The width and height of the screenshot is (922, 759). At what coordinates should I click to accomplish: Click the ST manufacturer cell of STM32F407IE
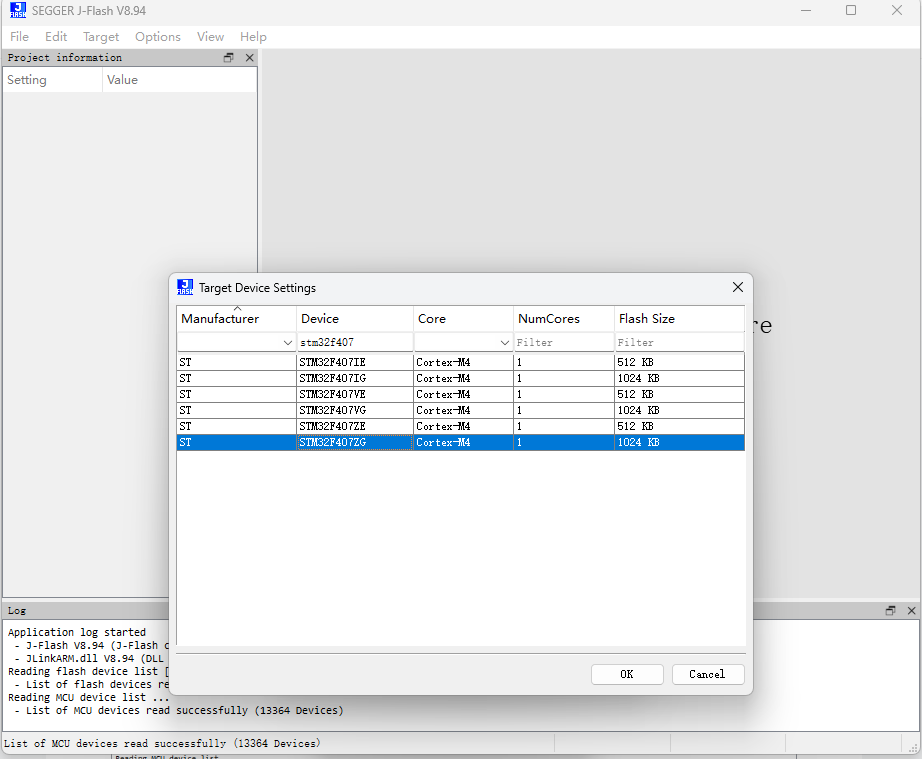click(236, 362)
